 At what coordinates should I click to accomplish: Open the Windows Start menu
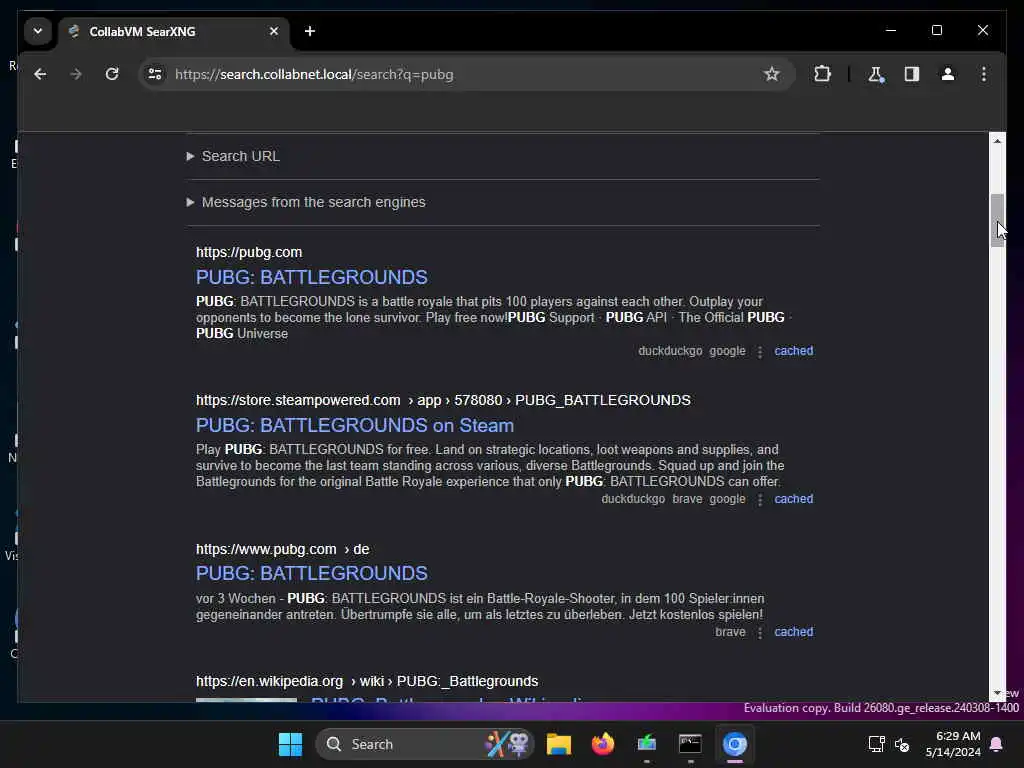click(290, 744)
